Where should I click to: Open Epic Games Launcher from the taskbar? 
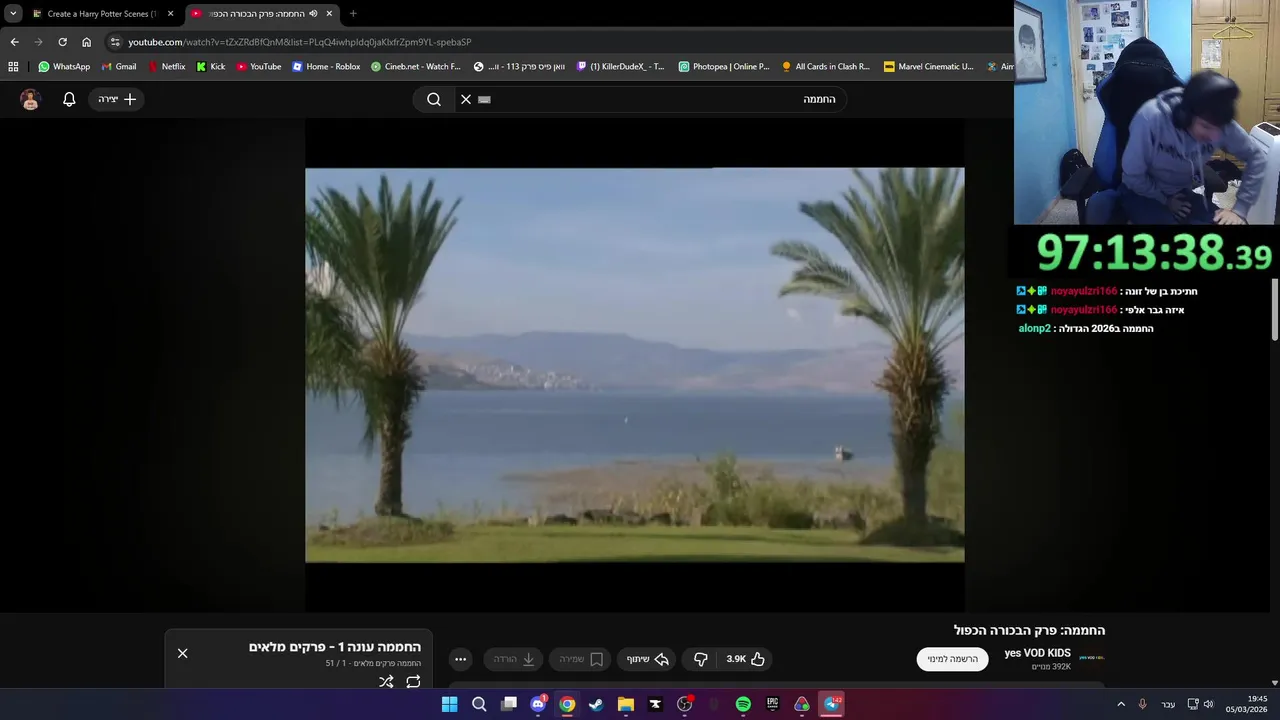coord(772,704)
